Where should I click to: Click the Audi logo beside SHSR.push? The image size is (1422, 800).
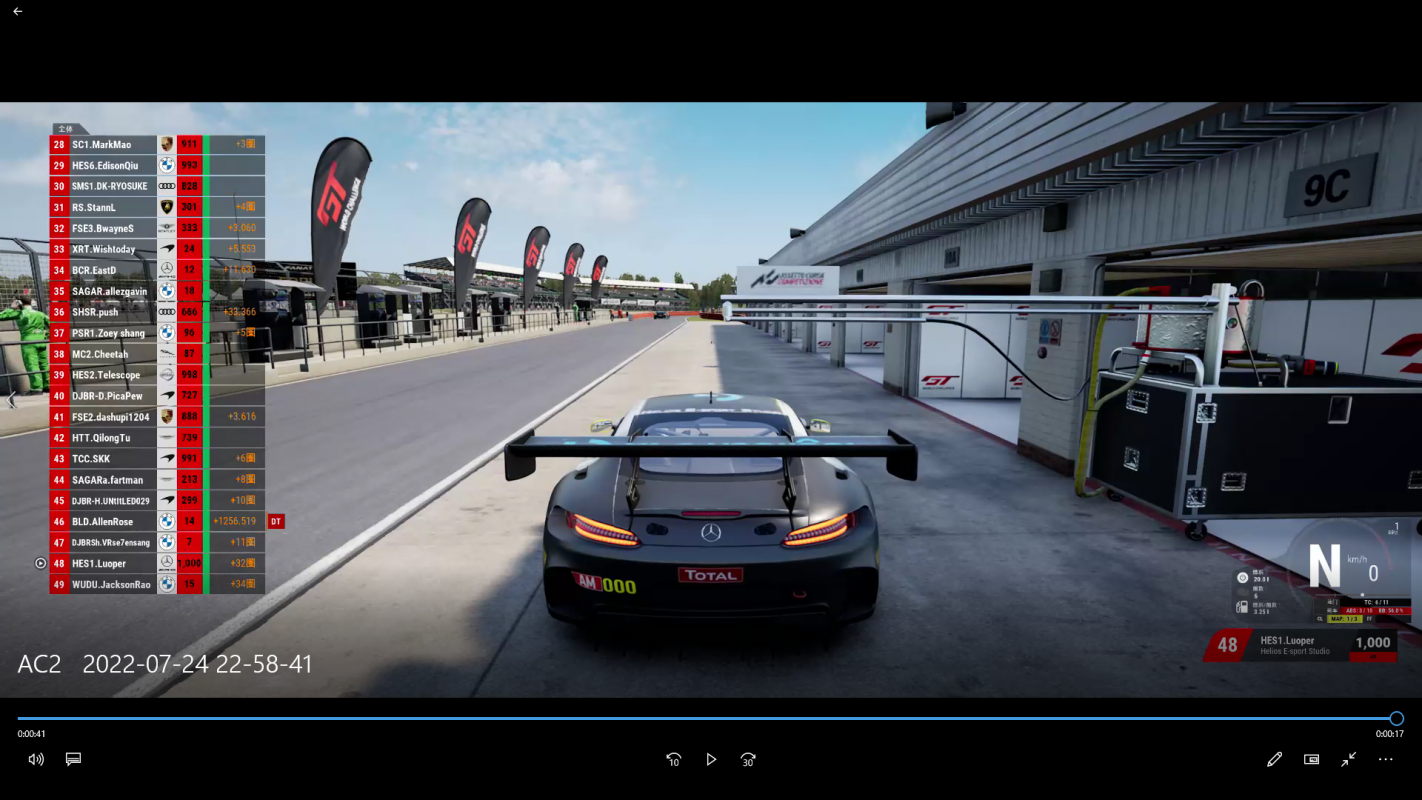pos(167,313)
